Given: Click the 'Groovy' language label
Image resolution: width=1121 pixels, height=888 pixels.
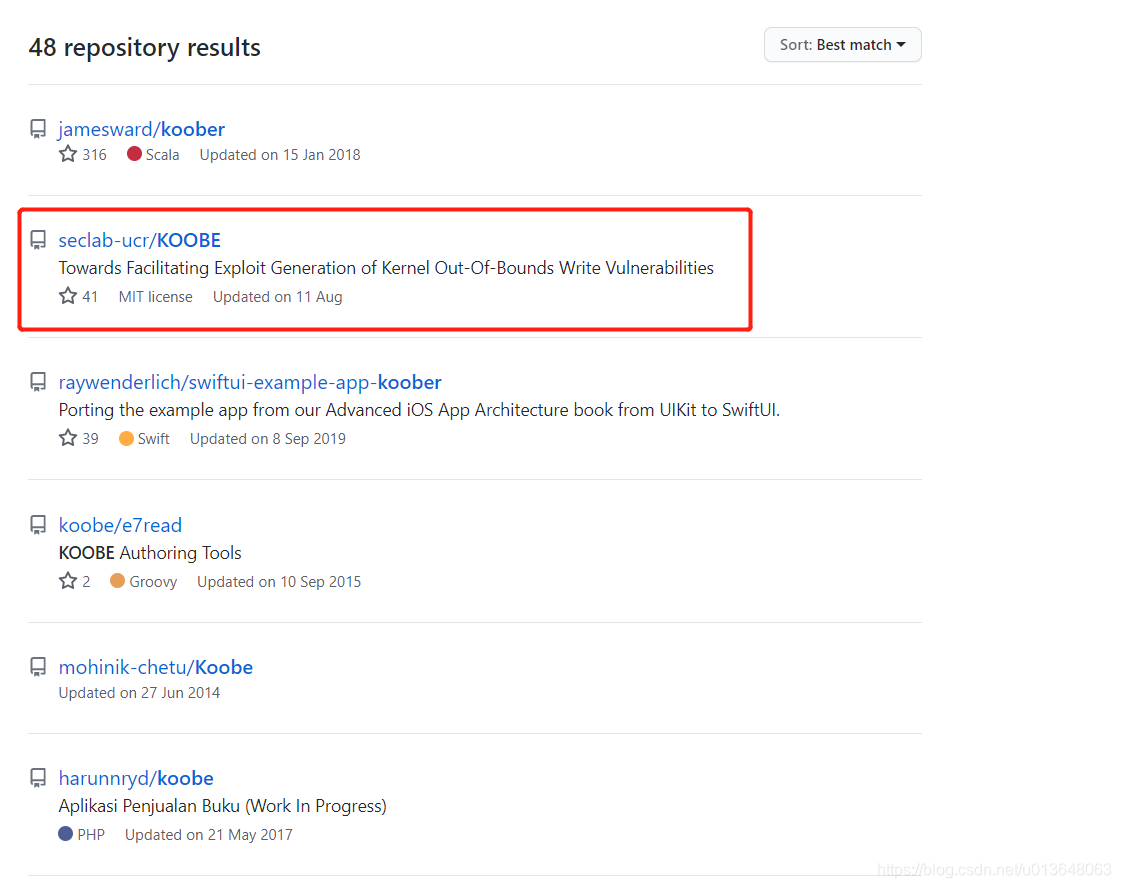Looking at the screenshot, I should tap(153, 582).
